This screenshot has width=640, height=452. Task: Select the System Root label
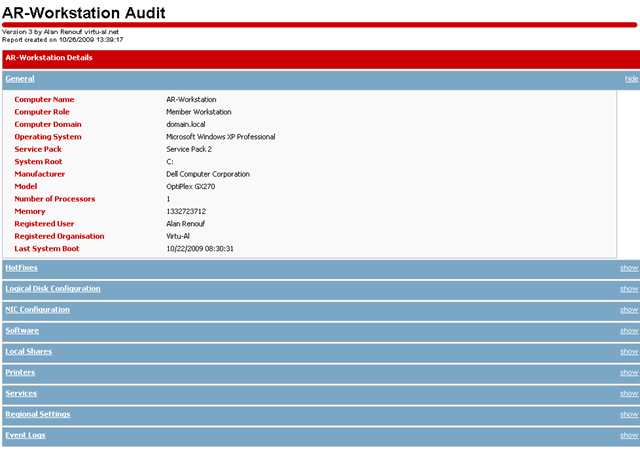[x=38, y=162]
